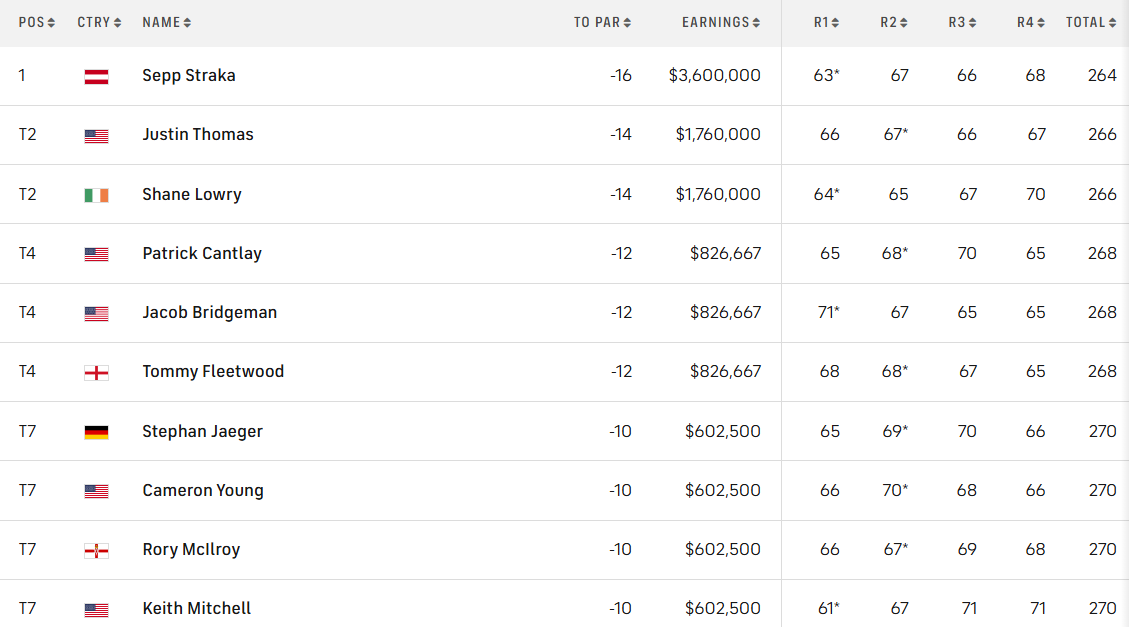Click the USA flag beside Justin Thomas
The image size is (1129, 627).
coord(96,136)
